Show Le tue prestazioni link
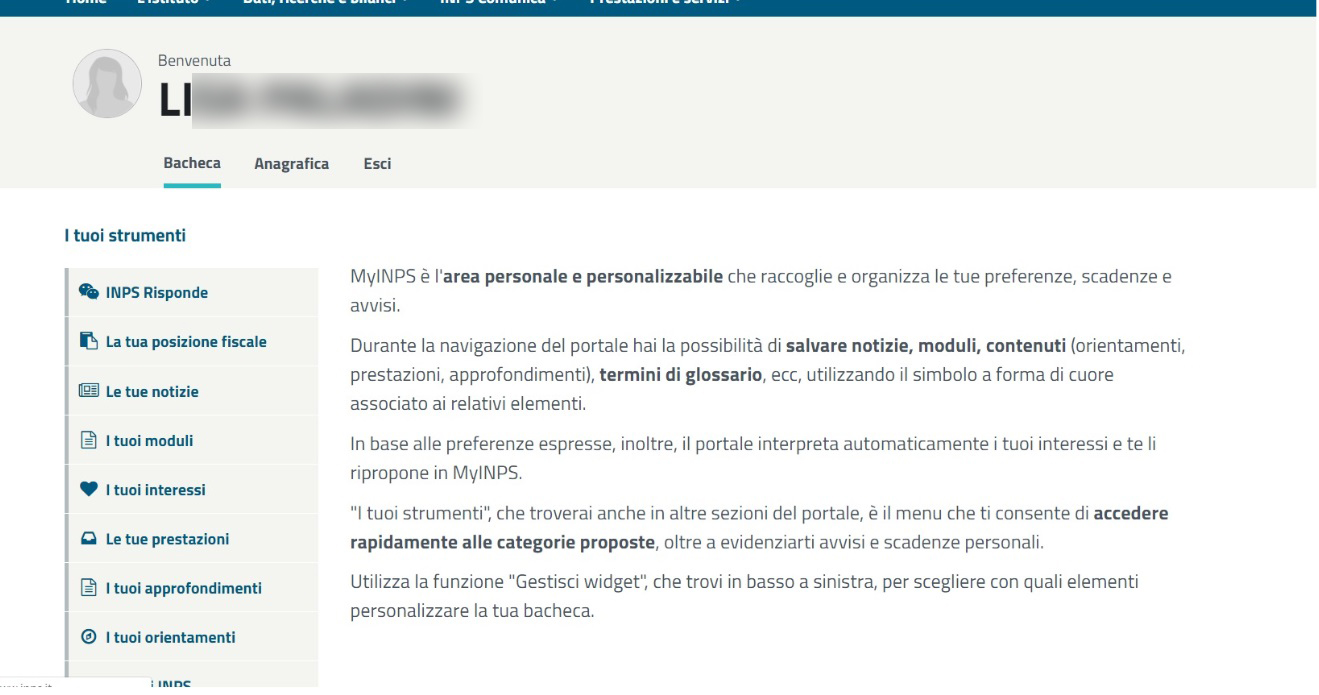Image resolution: width=1319 pixels, height=695 pixels. pyautogui.click(x=167, y=539)
